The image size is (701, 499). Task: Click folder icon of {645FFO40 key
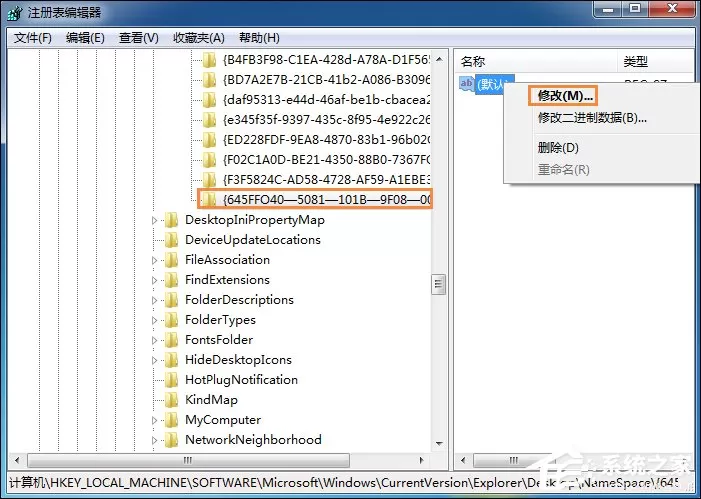[x=209, y=199]
